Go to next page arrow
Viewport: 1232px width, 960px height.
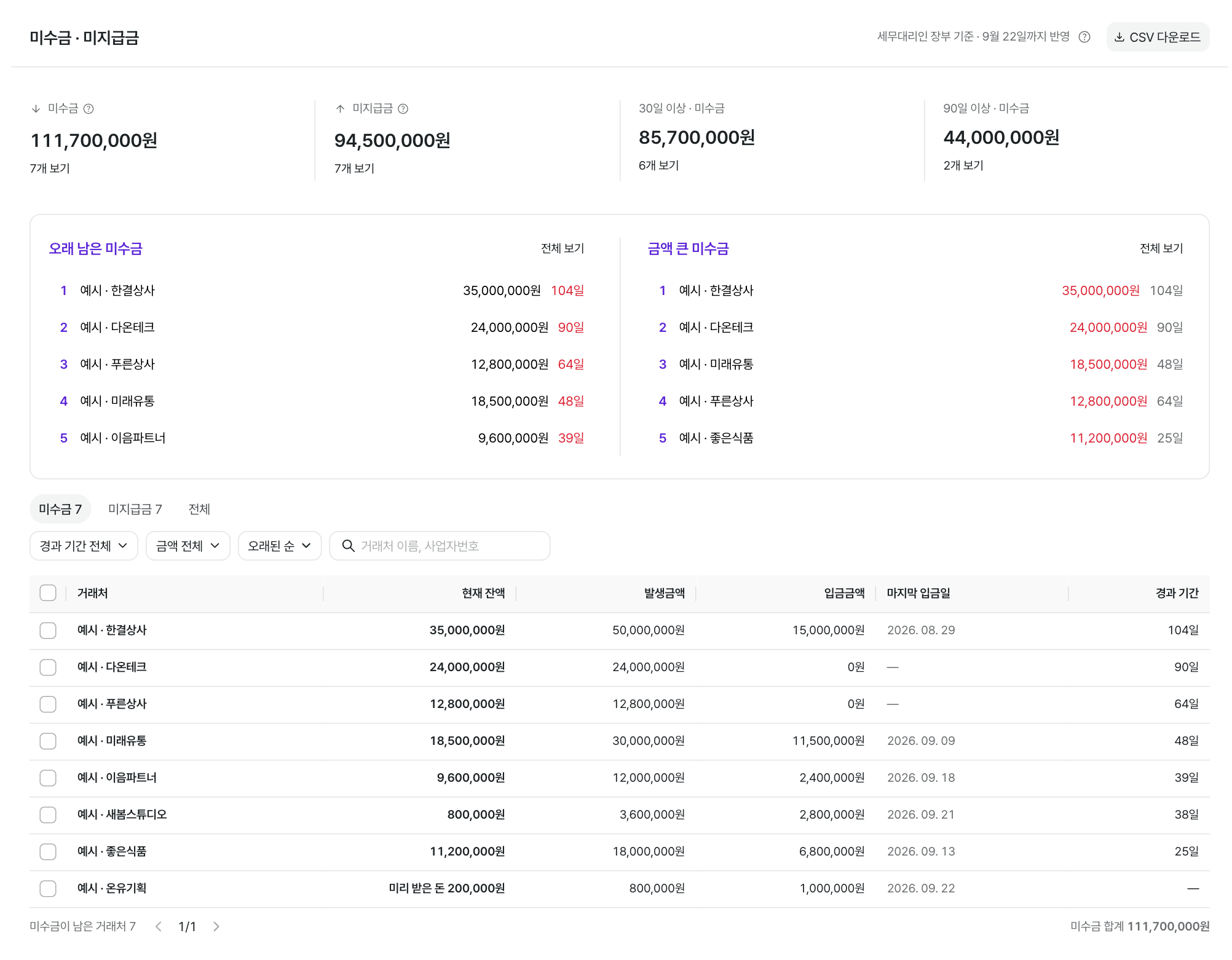point(216,926)
